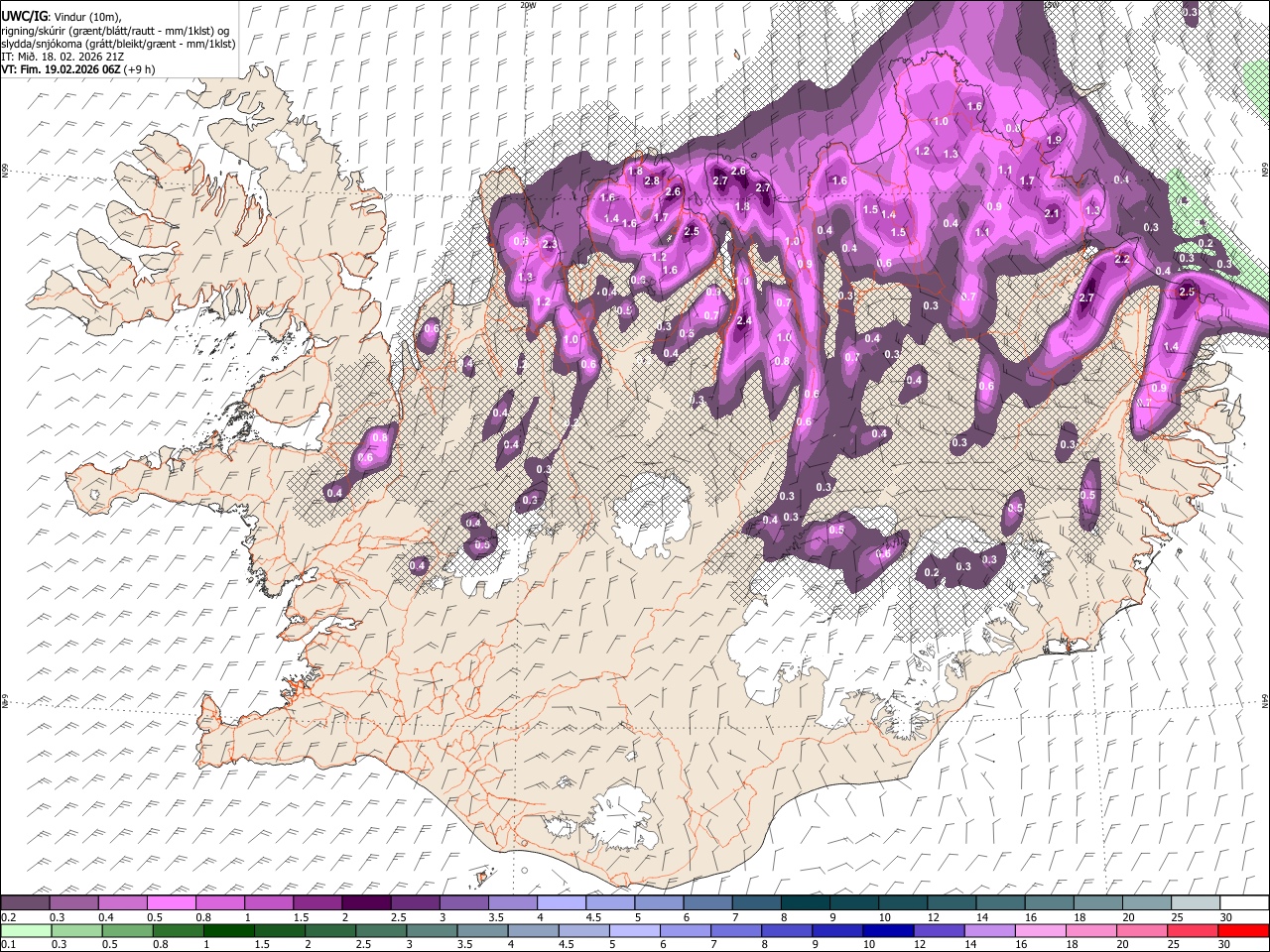Select darkest purple upper swatch between 2 and 2.5
1270x952 pixels.
click(365, 903)
